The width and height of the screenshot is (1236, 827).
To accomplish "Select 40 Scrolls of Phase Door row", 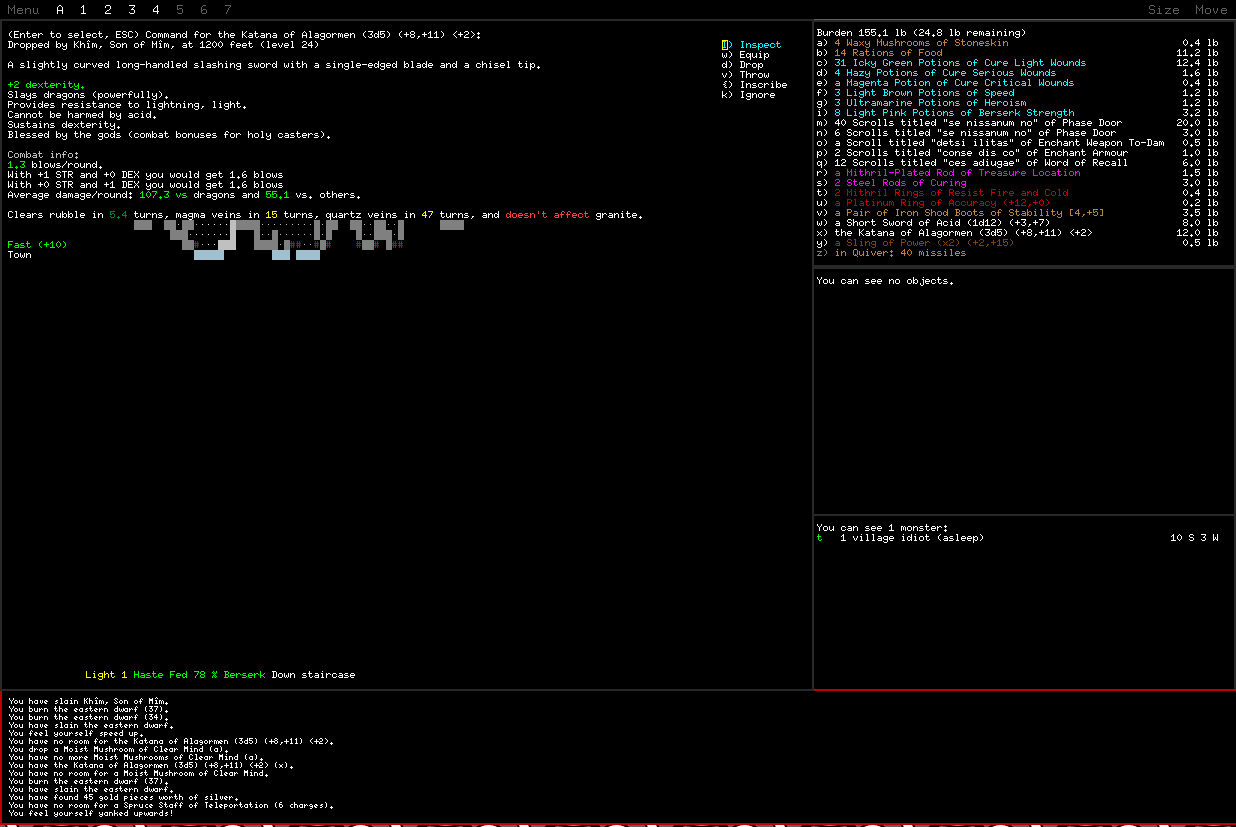I will [x=1017, y=123].
